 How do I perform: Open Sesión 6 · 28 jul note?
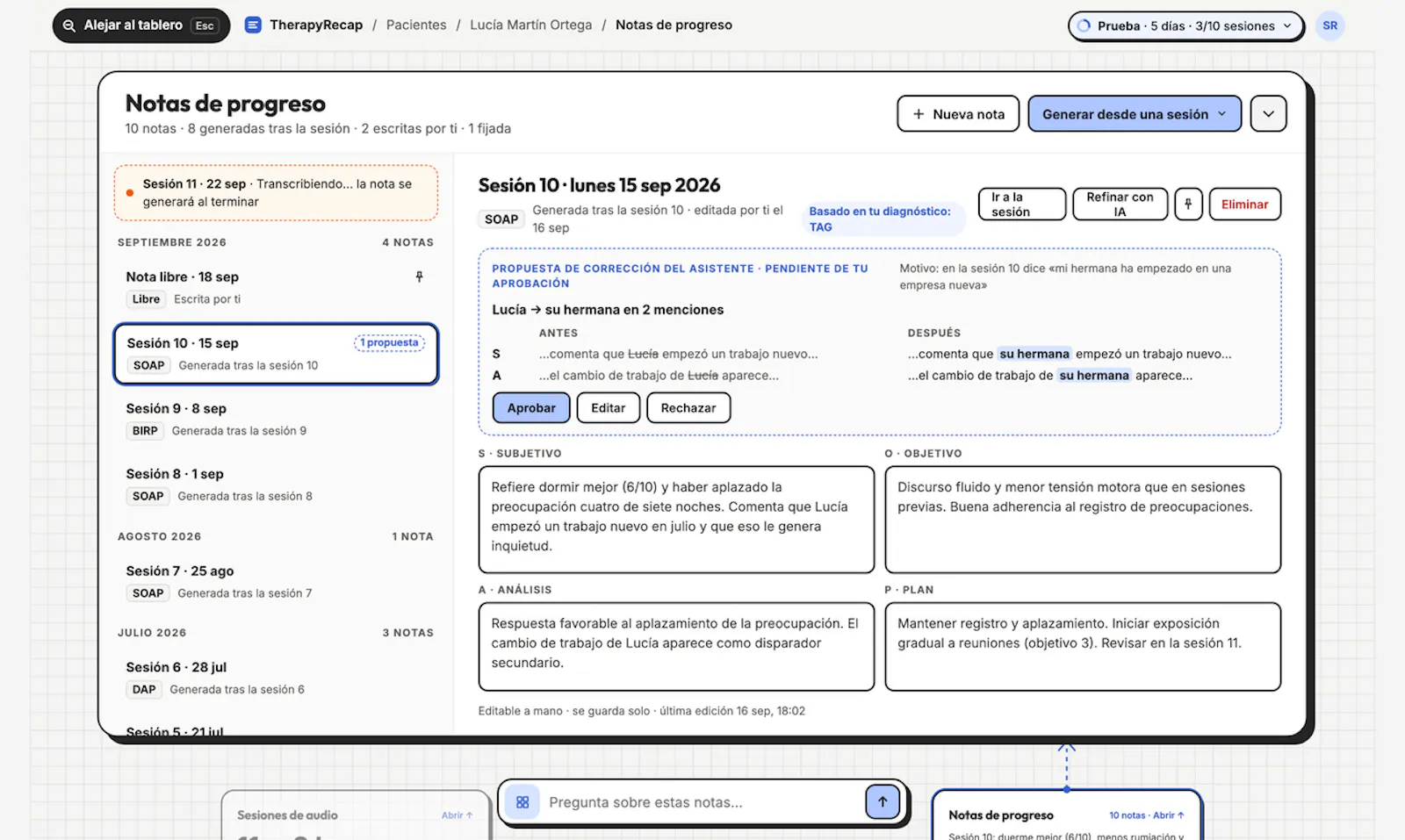pyautogui.click(x=276, y=678)
